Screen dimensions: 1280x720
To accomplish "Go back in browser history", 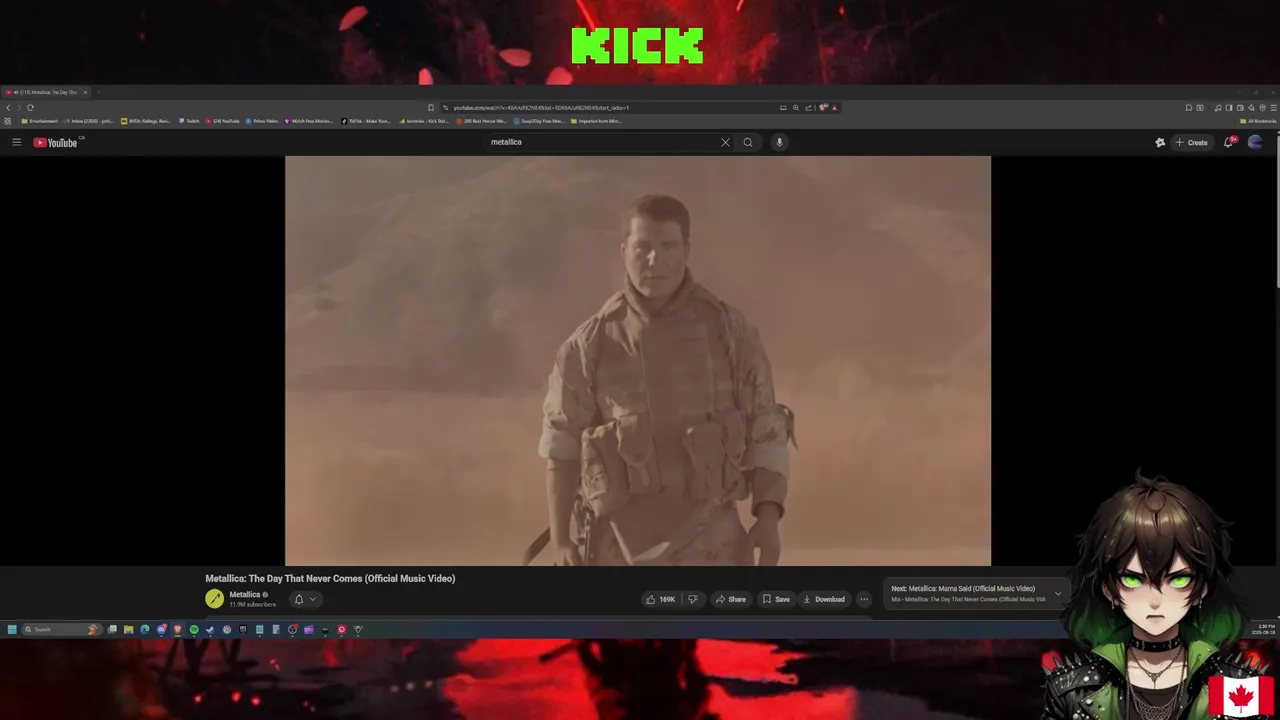I will click(x=8, y=107).
